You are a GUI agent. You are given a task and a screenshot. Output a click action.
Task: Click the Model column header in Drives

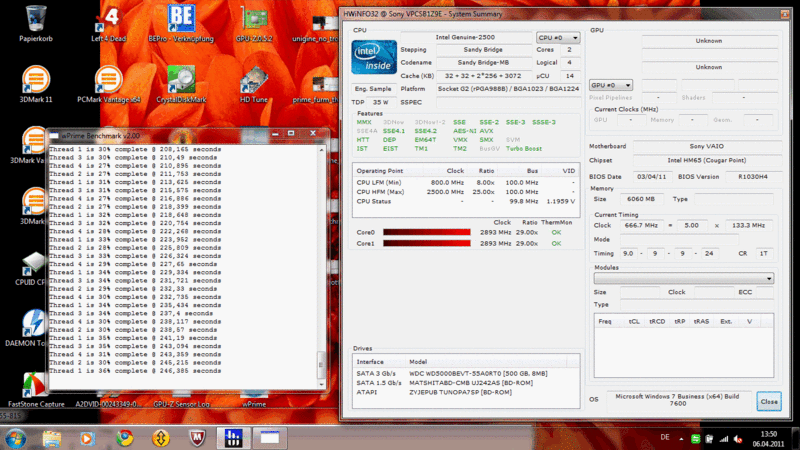tap(486, 362)
